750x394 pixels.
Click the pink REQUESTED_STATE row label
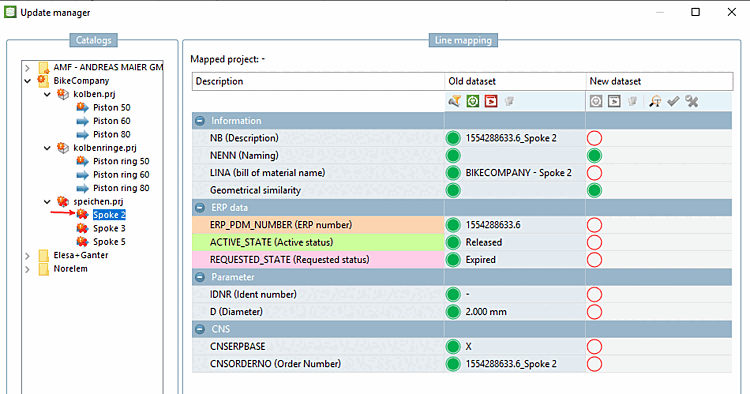click(319, 260)
